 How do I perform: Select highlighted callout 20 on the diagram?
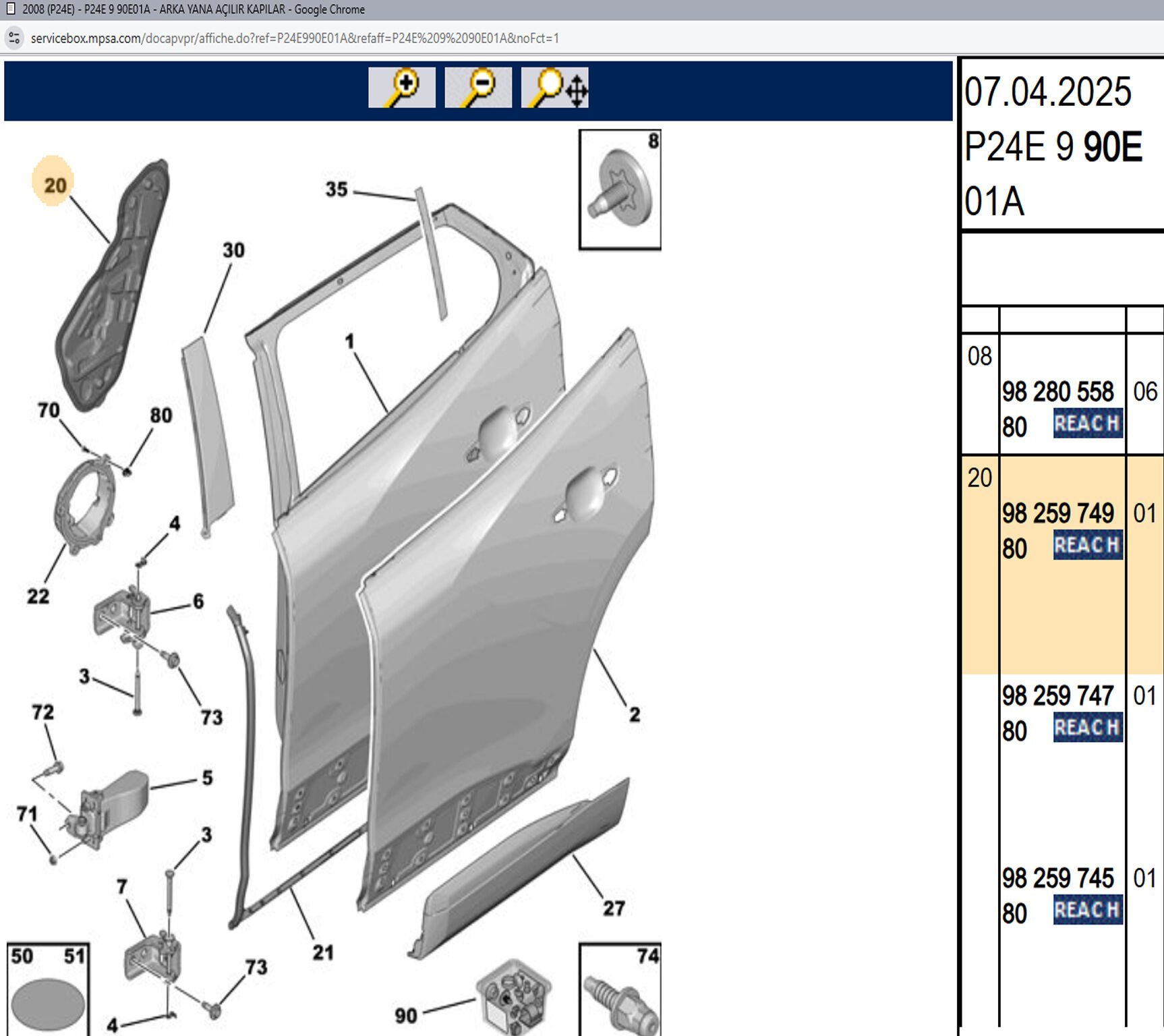coord(54,184)
